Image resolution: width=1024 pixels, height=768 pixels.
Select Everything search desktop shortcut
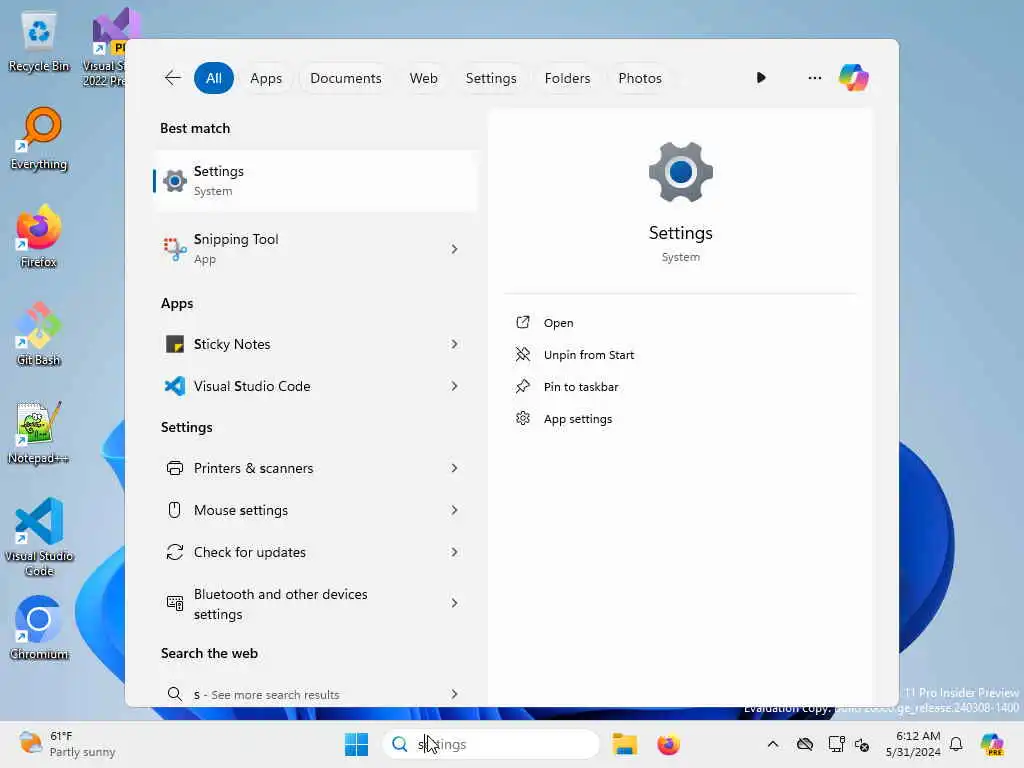point(39,139)
